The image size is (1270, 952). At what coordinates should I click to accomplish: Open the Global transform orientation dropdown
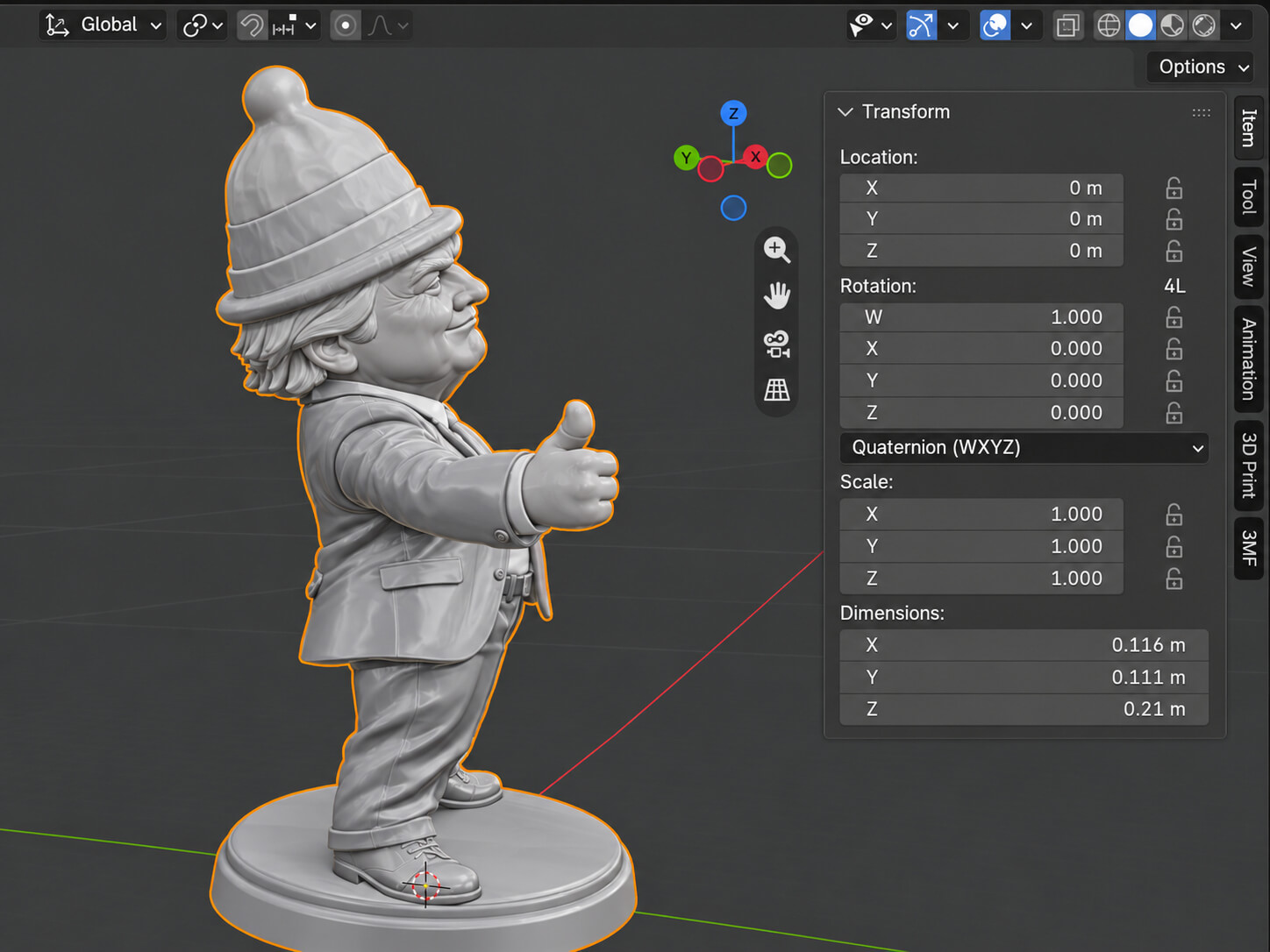point(103,25)
